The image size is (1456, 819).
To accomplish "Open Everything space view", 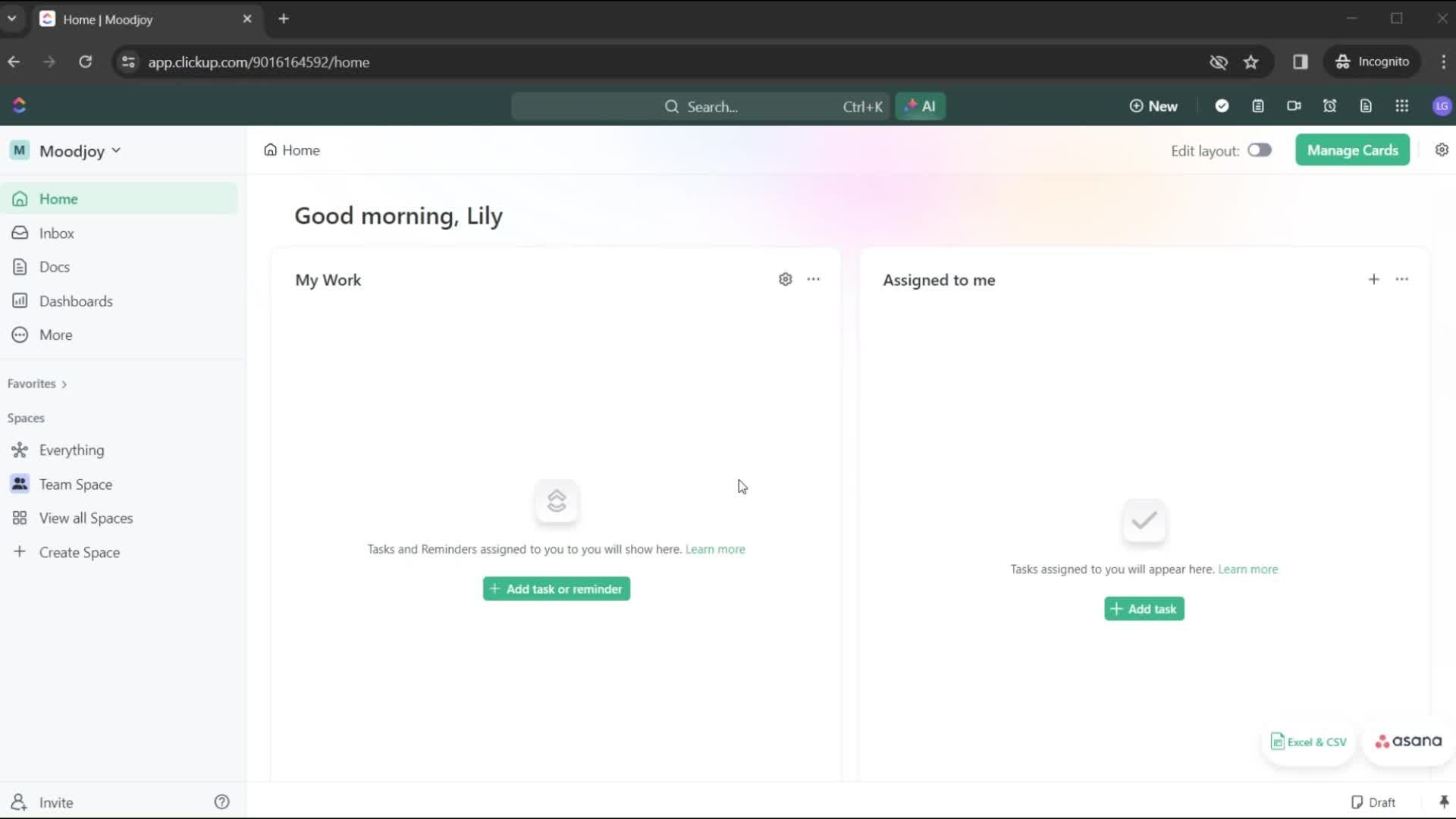I will click(71, 449).
